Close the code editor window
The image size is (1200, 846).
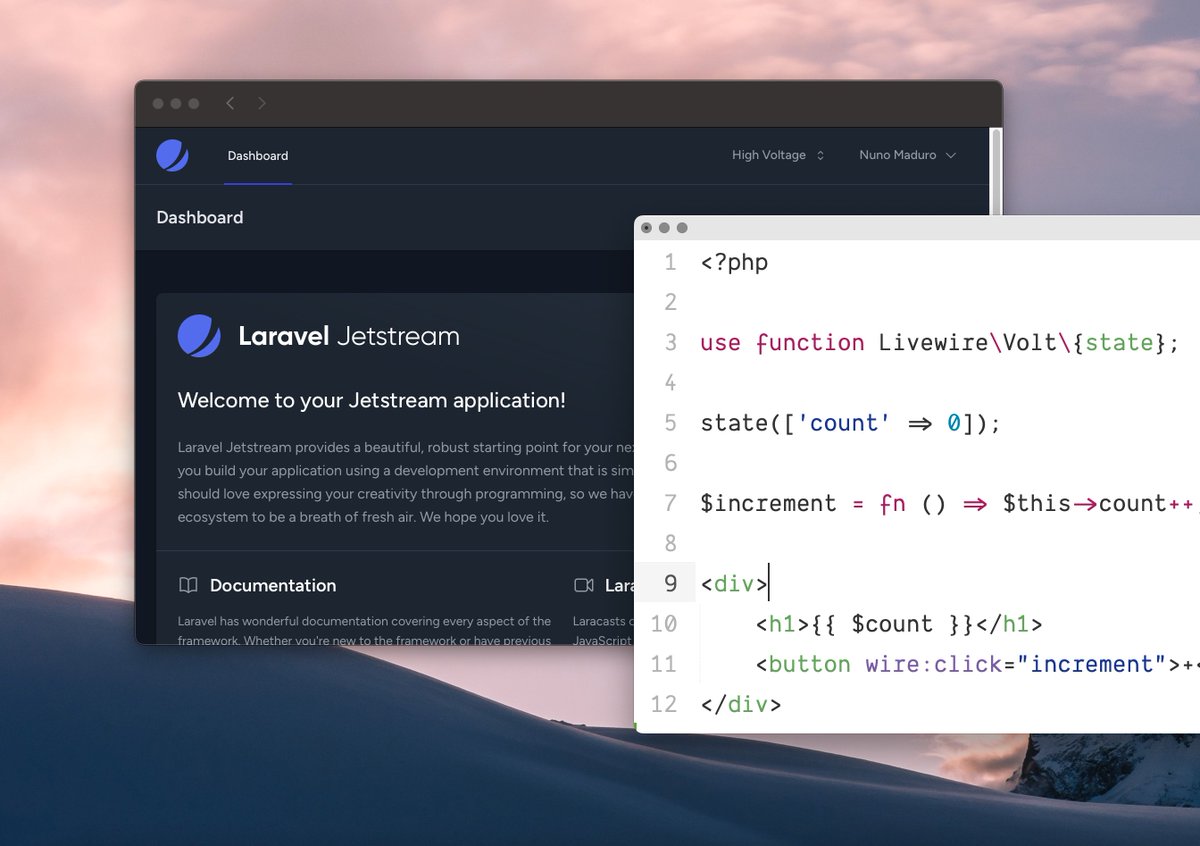[x=646, y=228]
